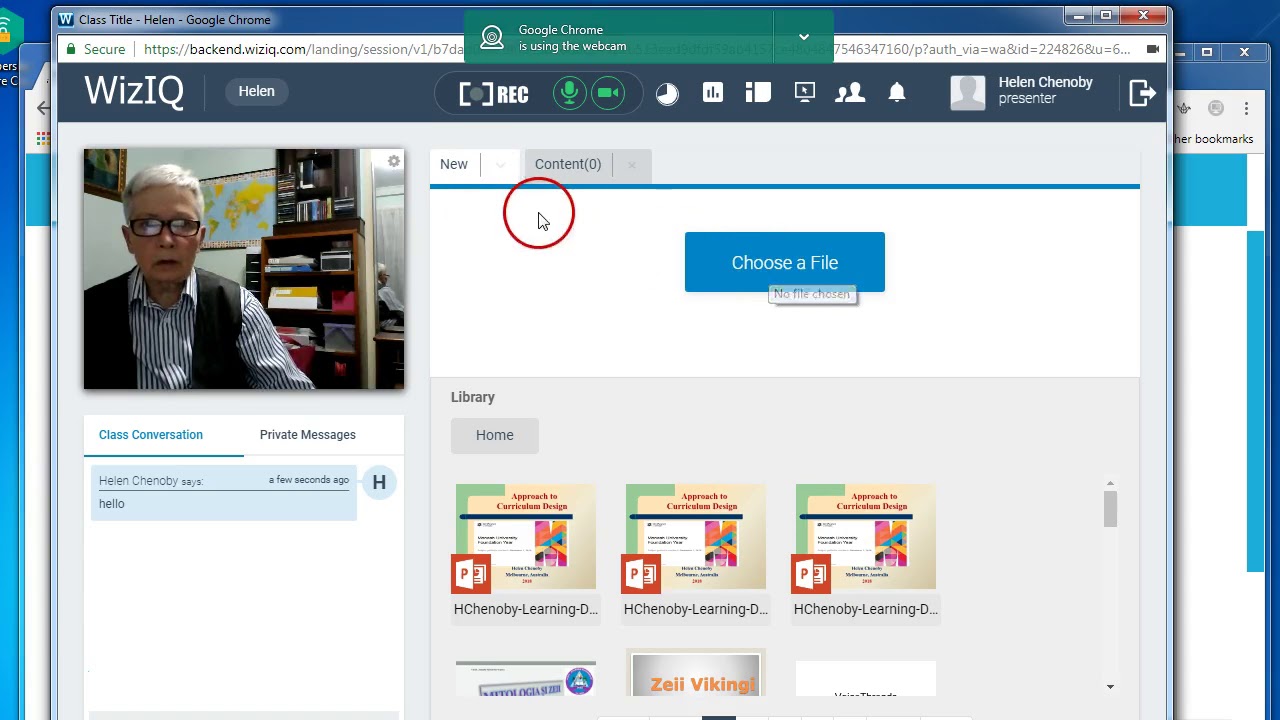Toggle the green webcam video button
Image resolution: width=1280 pixels, height=720 pixels.
pyautogui.click(x=608, y=93)
